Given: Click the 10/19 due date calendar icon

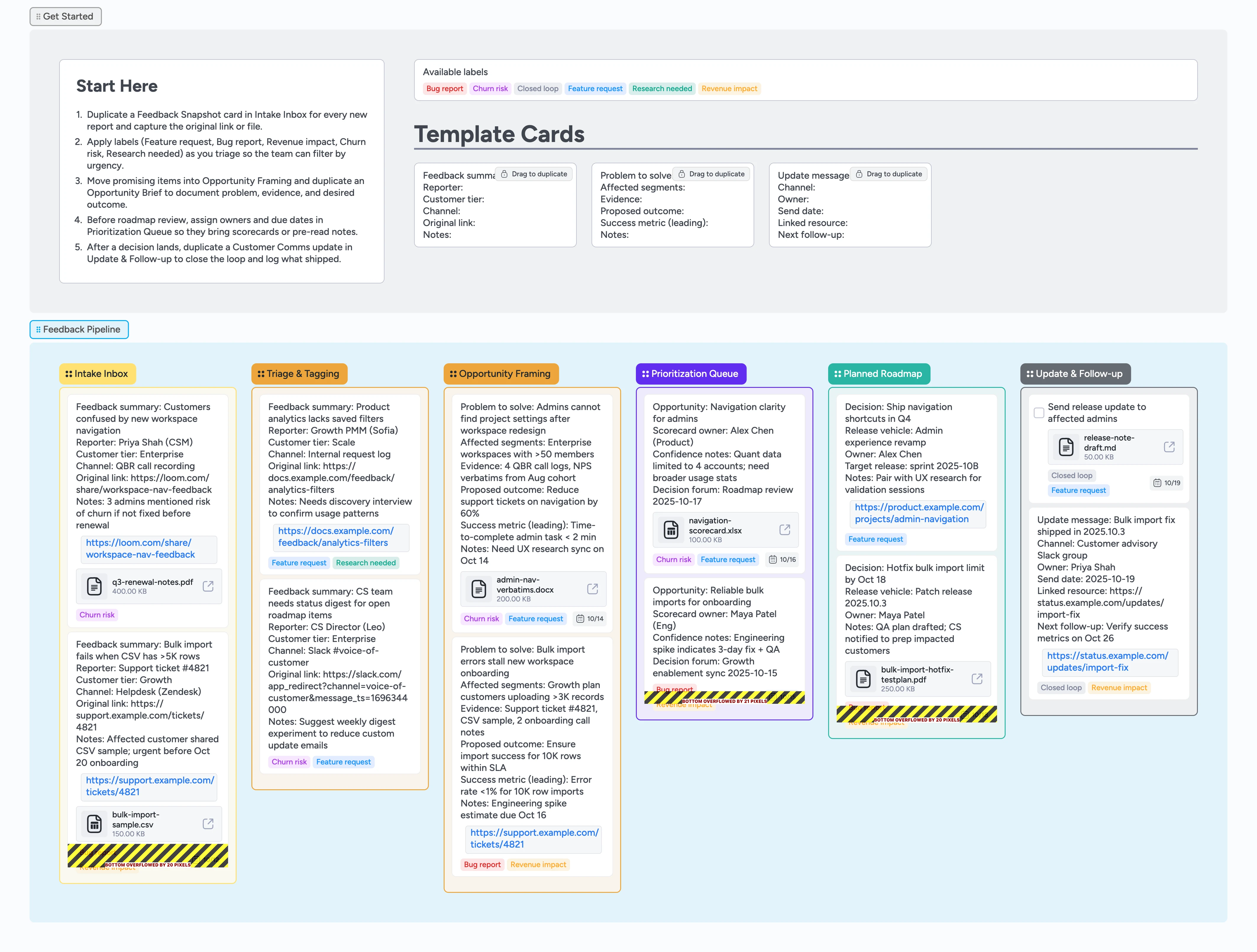Looking at the screenshot, I should pos(1157,483).
